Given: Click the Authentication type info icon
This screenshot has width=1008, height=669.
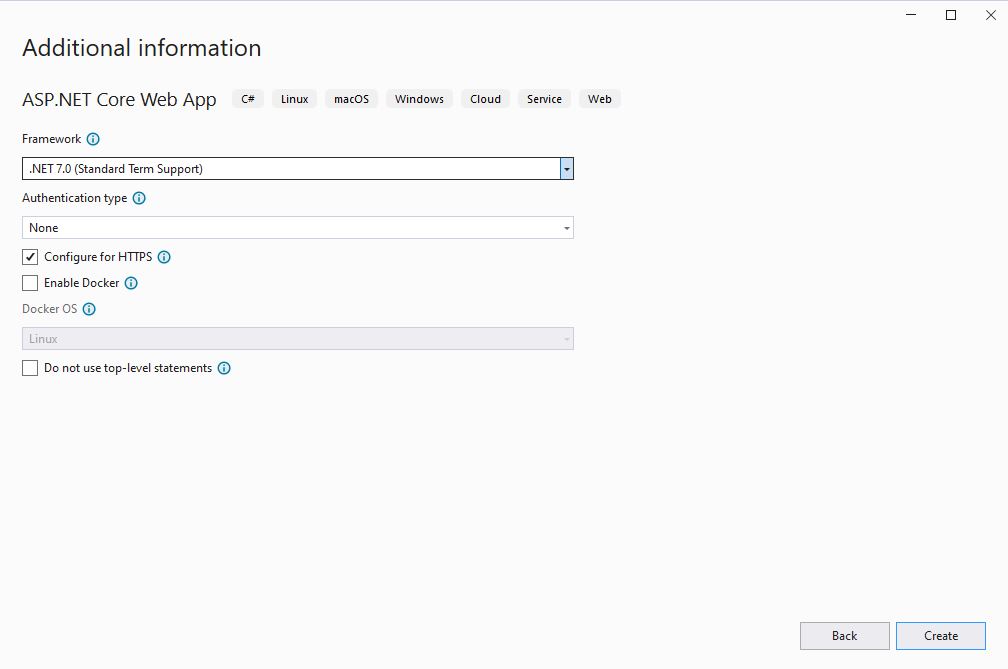Looking at the screenshot, I should coord(139,198).
